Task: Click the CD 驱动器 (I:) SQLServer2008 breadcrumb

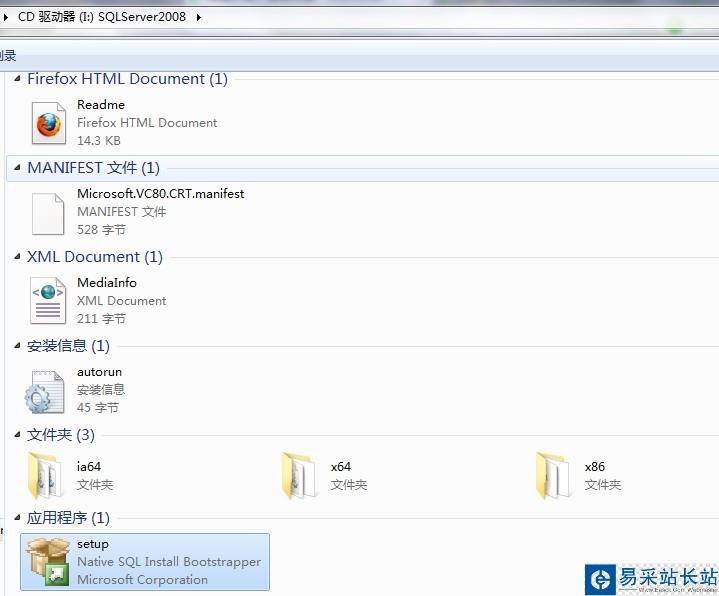Action: click(x=102, y=17)
